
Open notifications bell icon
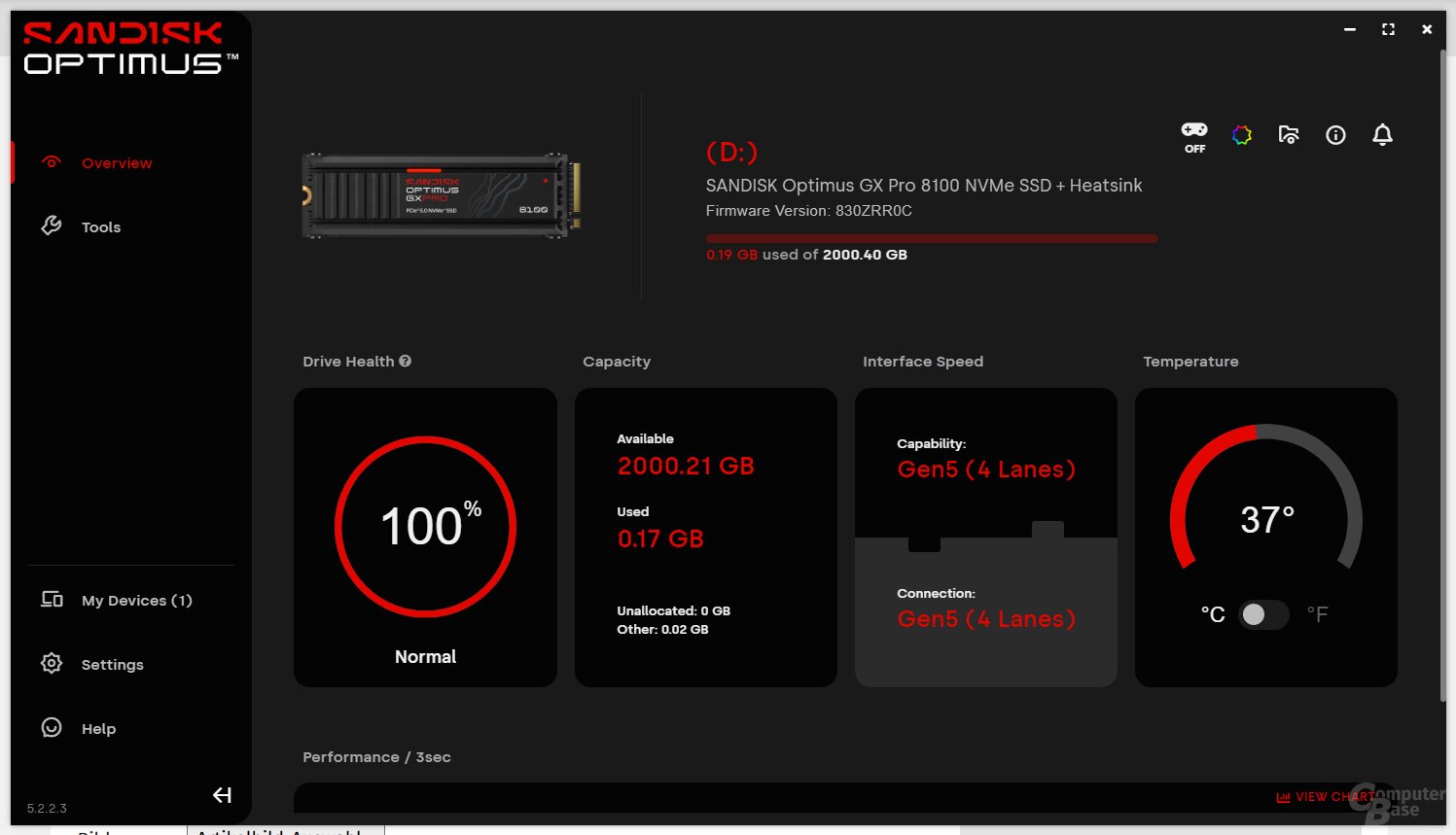coord(1382,135)
